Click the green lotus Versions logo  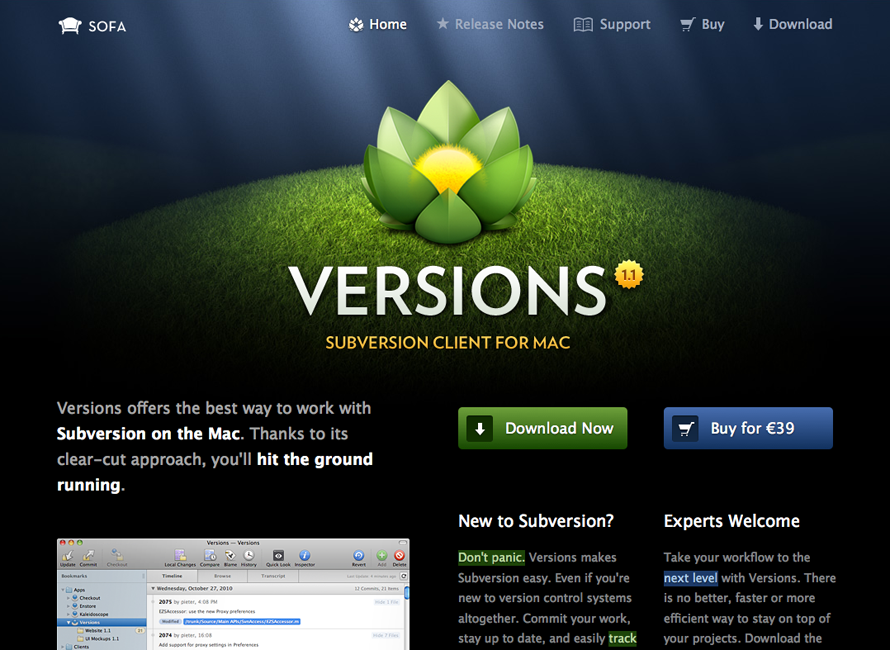[448, 163]
